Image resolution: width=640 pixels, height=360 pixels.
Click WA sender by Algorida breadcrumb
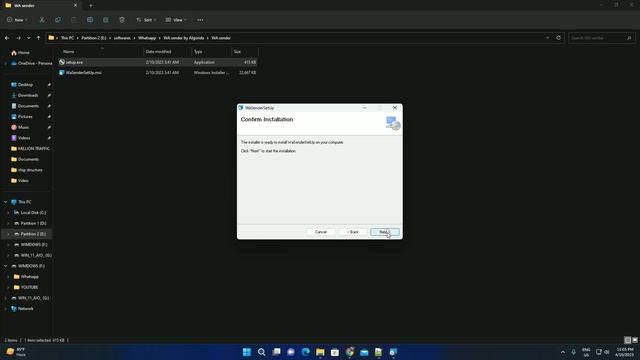tap(184, 38)
